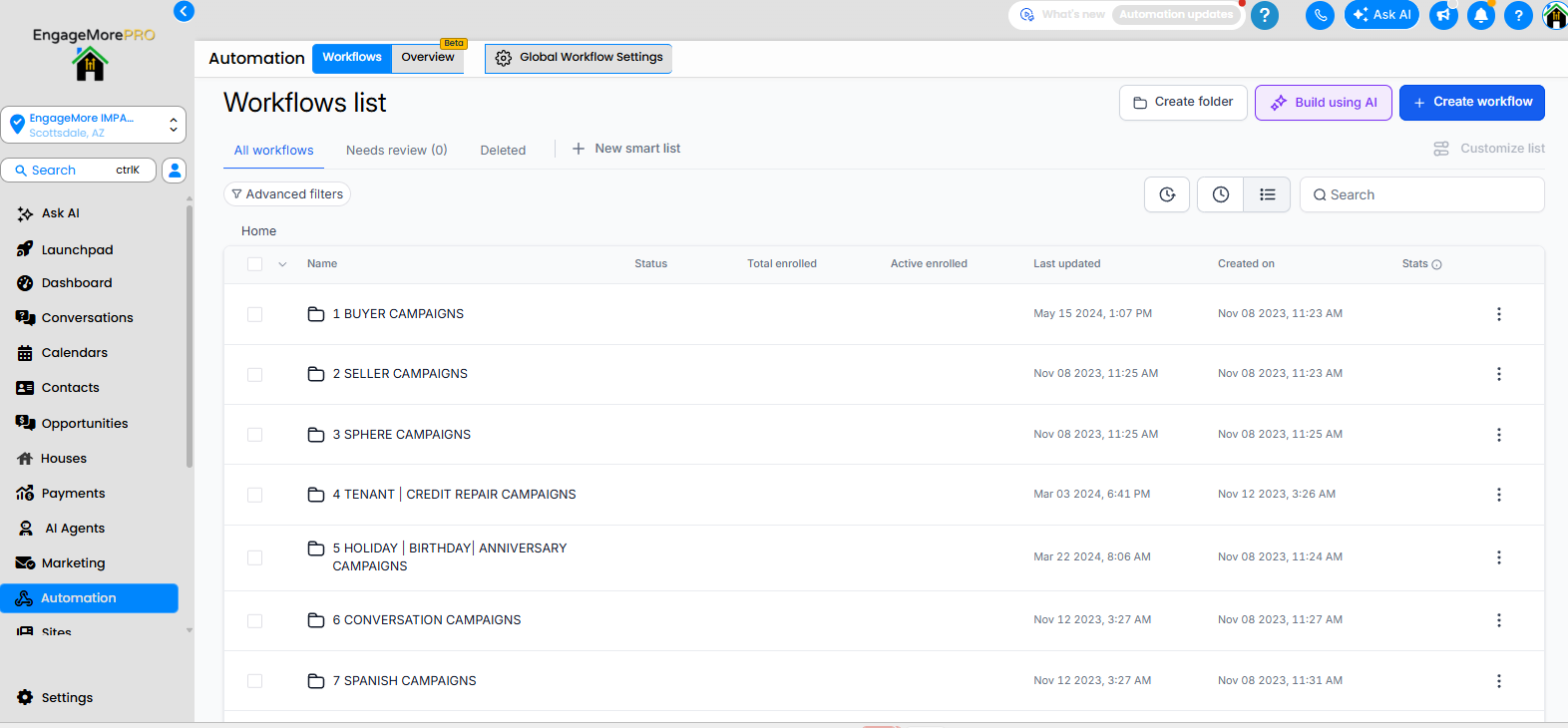Open the 3 SPHERE CAMPAIGNS folder name

point(401,435)
